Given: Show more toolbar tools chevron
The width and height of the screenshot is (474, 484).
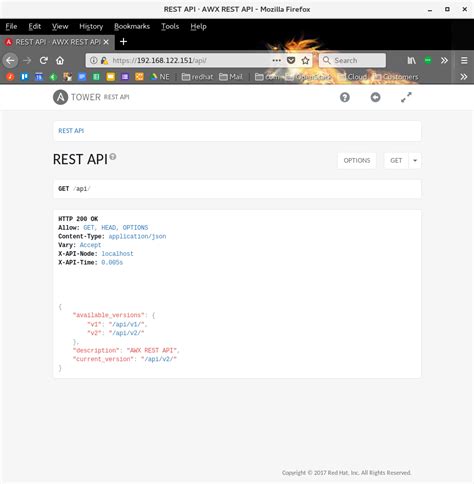Looking at the screenshot, I should [444, 60].
